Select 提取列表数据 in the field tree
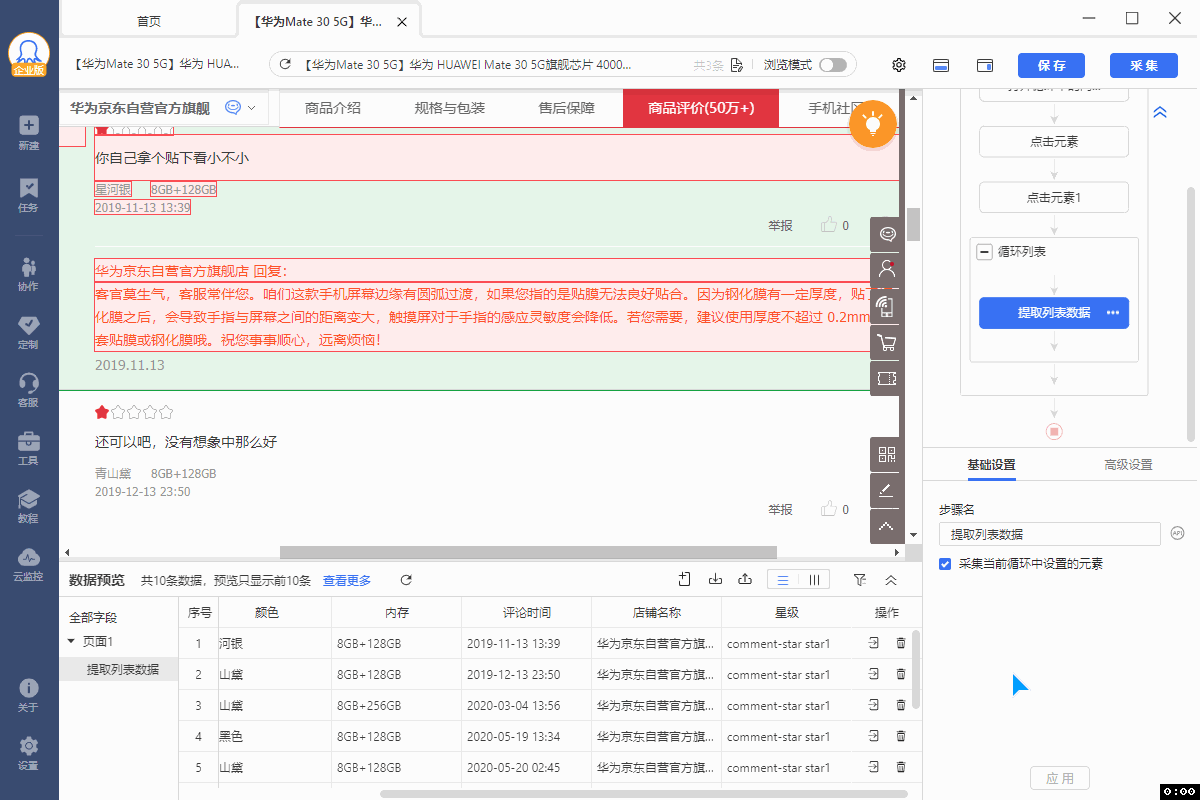Image resolution: width=1200 pixels, height=800 pixels. click(122, 670)
